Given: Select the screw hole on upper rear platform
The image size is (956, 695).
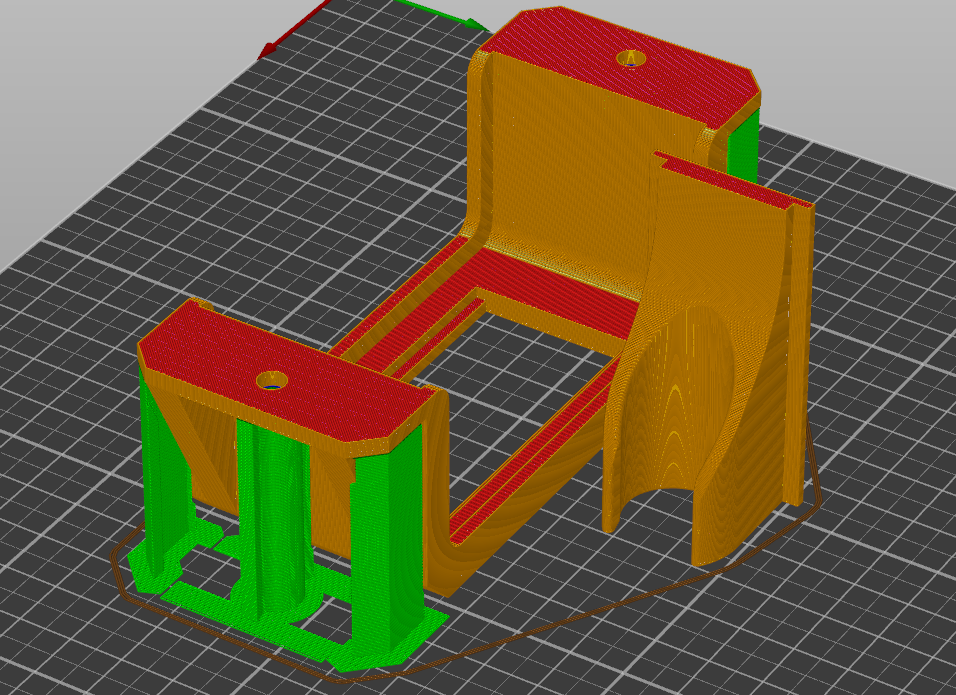Looking at the screenshot, I should click(x=632, y=59).
